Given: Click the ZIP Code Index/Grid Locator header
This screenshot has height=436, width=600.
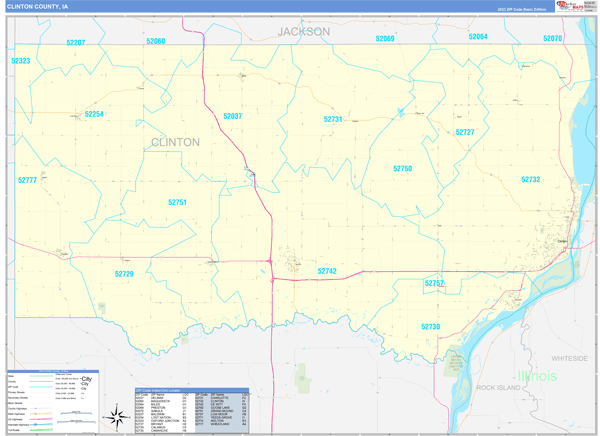Looking at the screenshot, I should (x=192, y=390).
